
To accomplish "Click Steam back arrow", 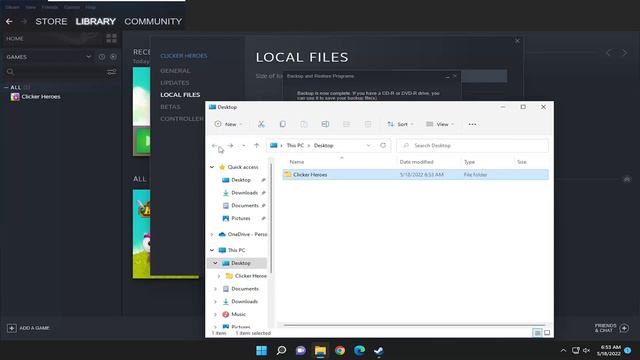I will click(9, 21).
